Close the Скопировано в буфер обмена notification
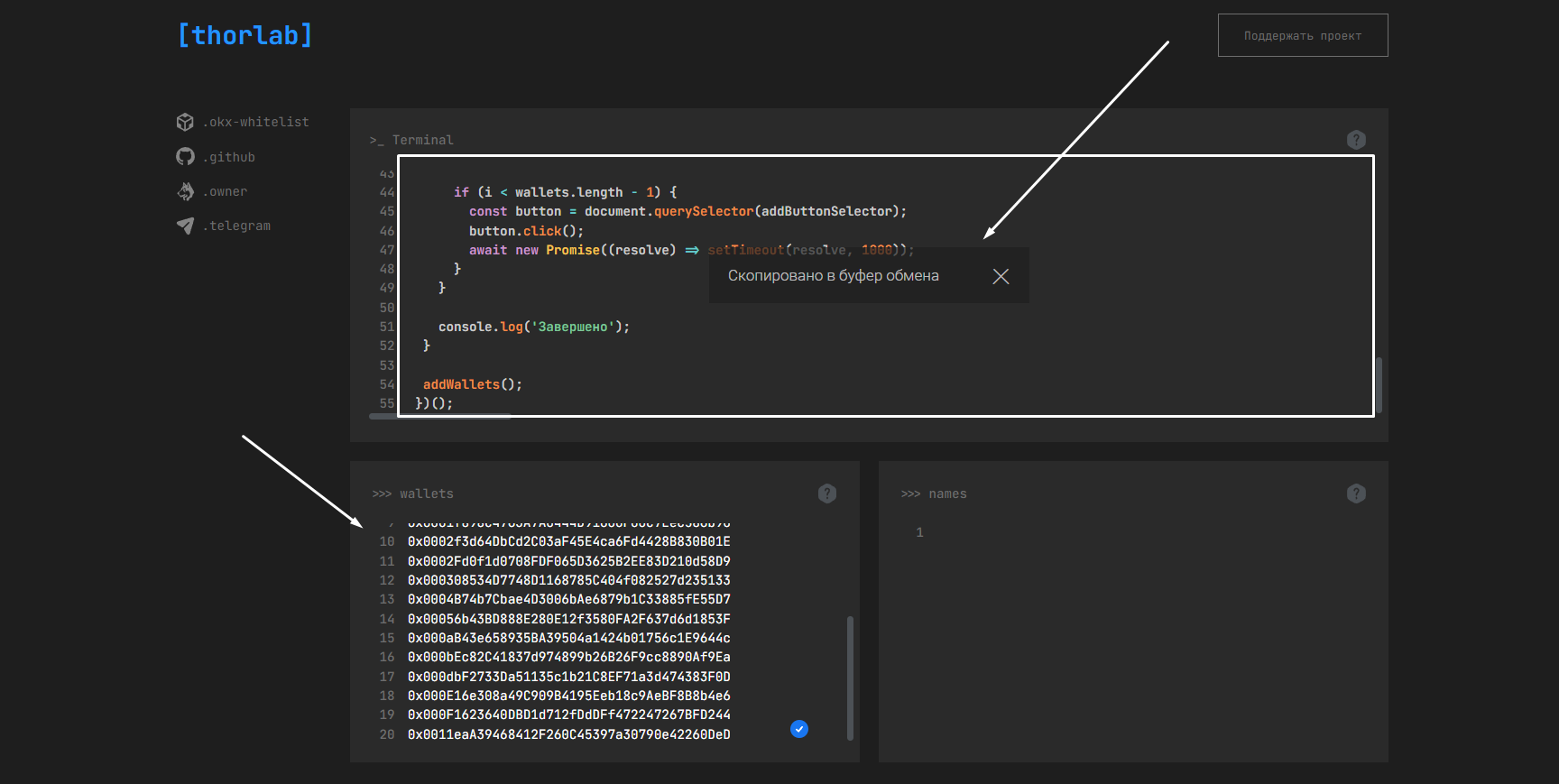Image resolution: width=1559 pixels, height=784 pixels. [1001, 276]
